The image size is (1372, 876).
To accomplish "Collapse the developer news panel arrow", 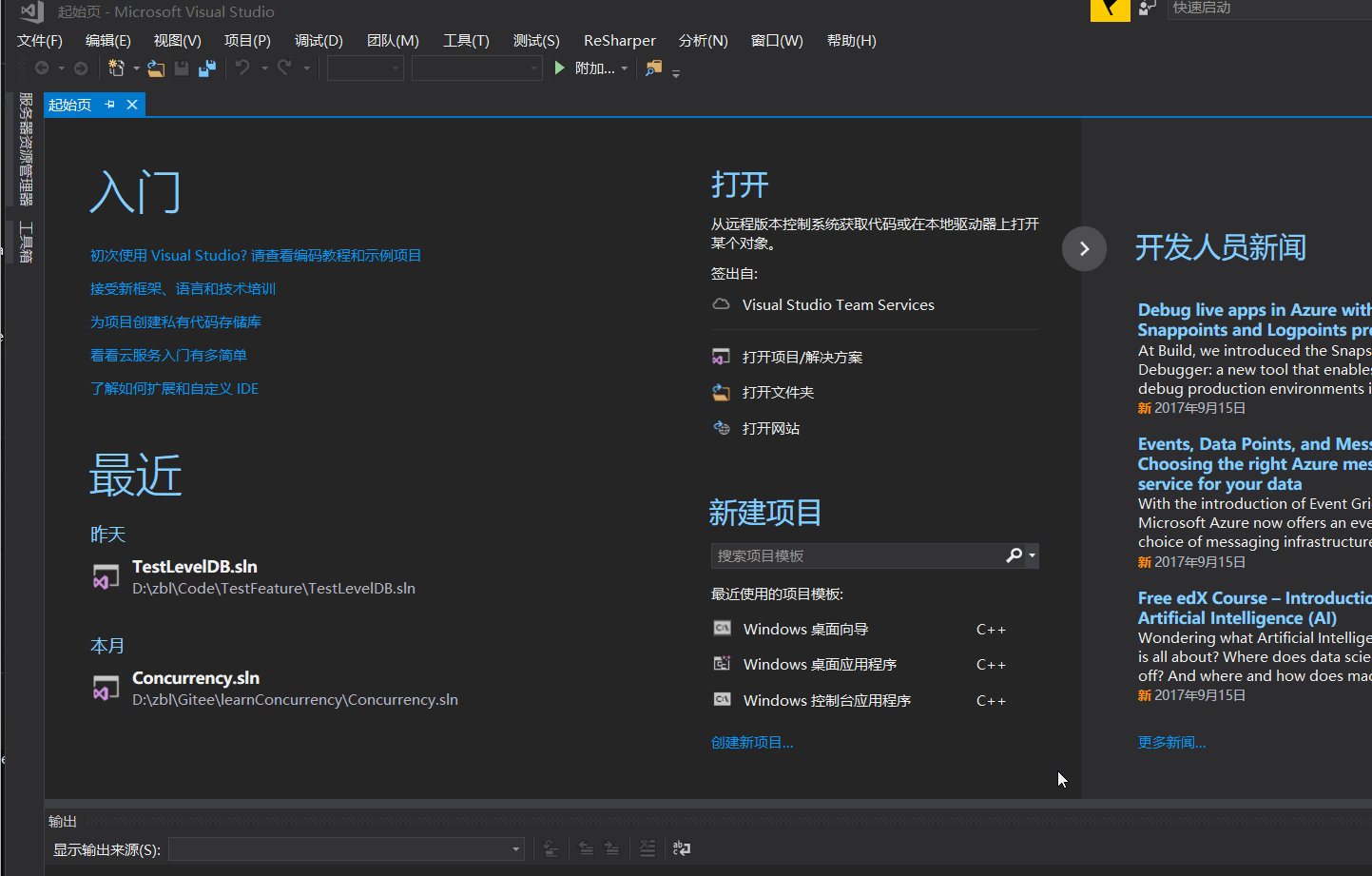I will tap(1084, 248).
